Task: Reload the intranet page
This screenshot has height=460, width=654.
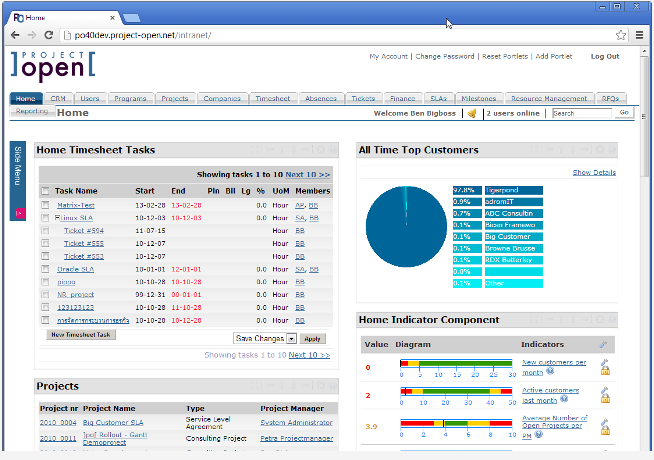Action: (x=48, y=35)
